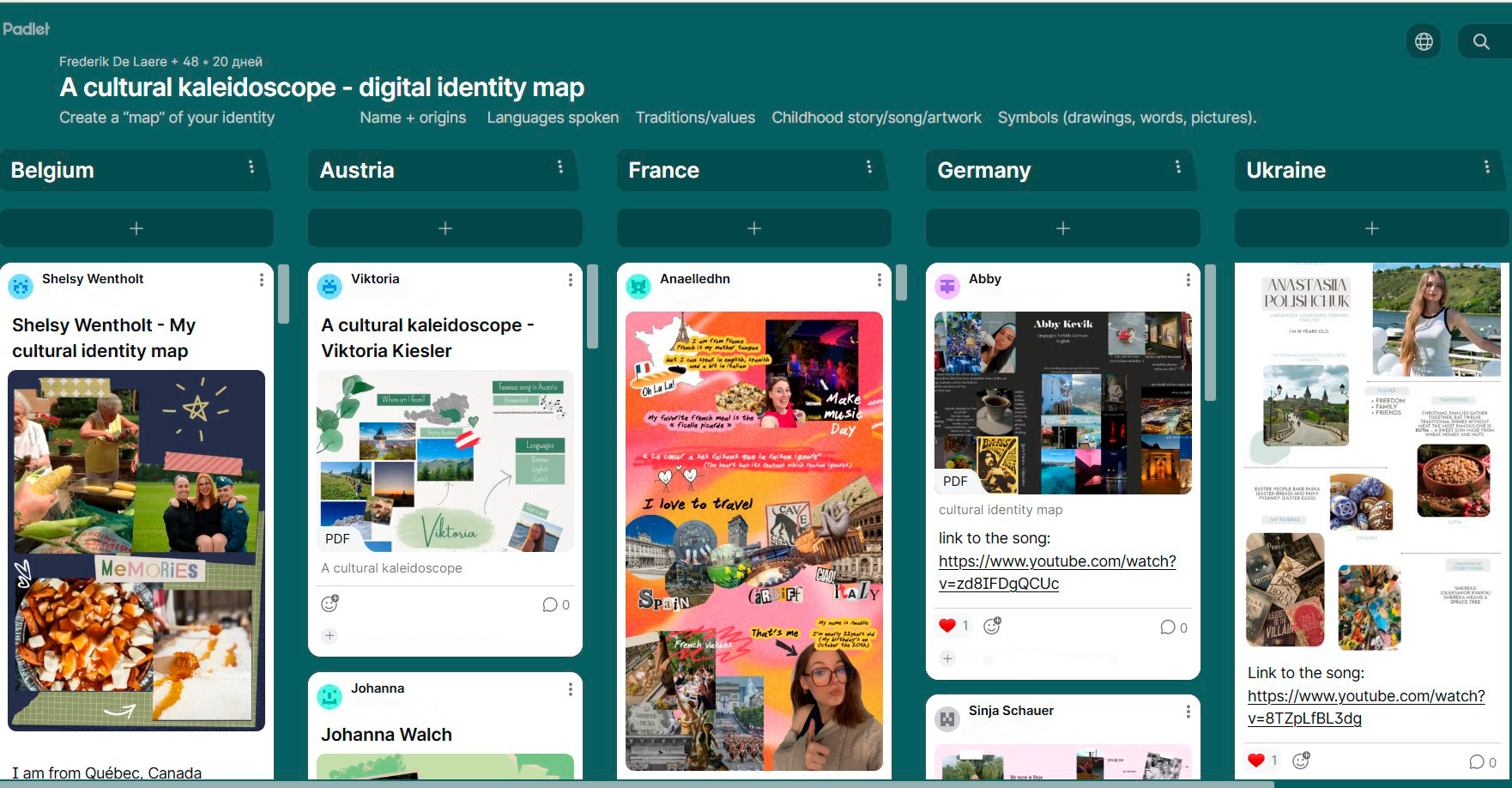The image size is (1512, 788).
Task: Open the YouTube song link in Abby's post
Action: pos(1056,572)
